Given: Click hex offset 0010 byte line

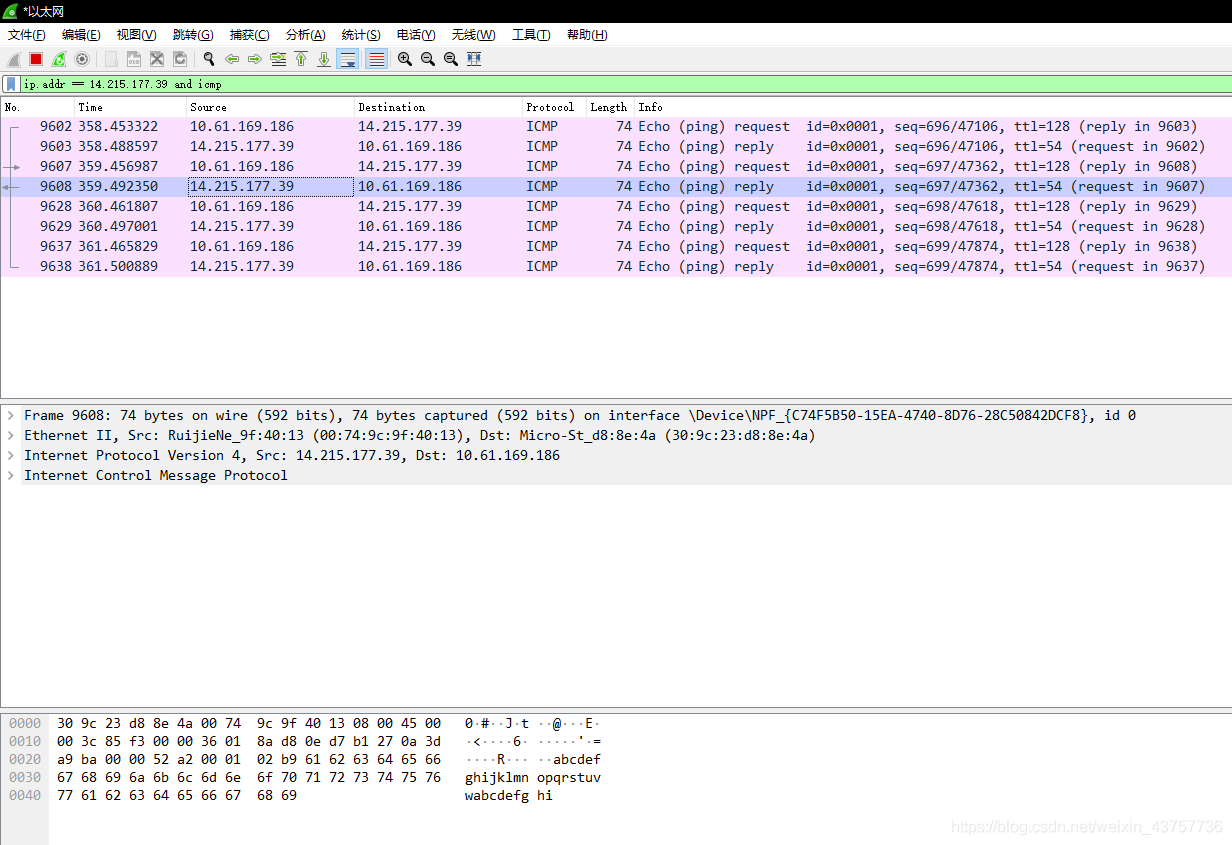Looking at the screenshot, I should coord(249,741).
